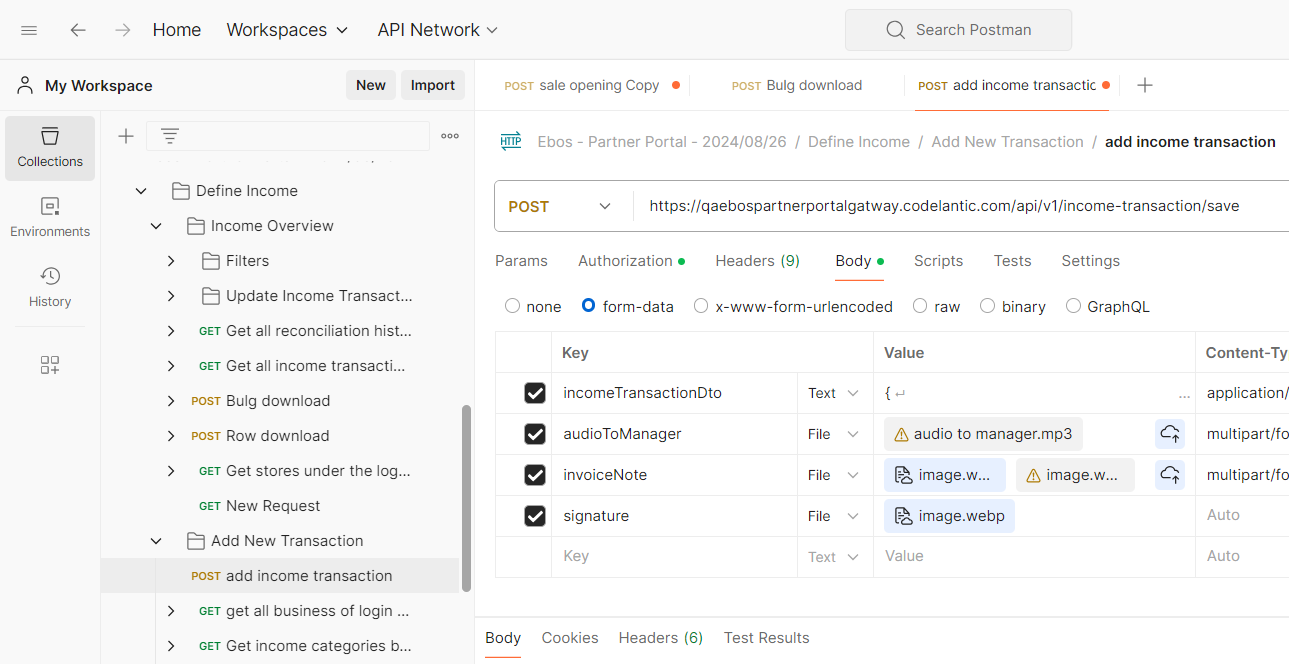Screen dimensions: 1289x664
Task: Click the upload cloud icon for invoiceNote
Action: [1170, 475]
